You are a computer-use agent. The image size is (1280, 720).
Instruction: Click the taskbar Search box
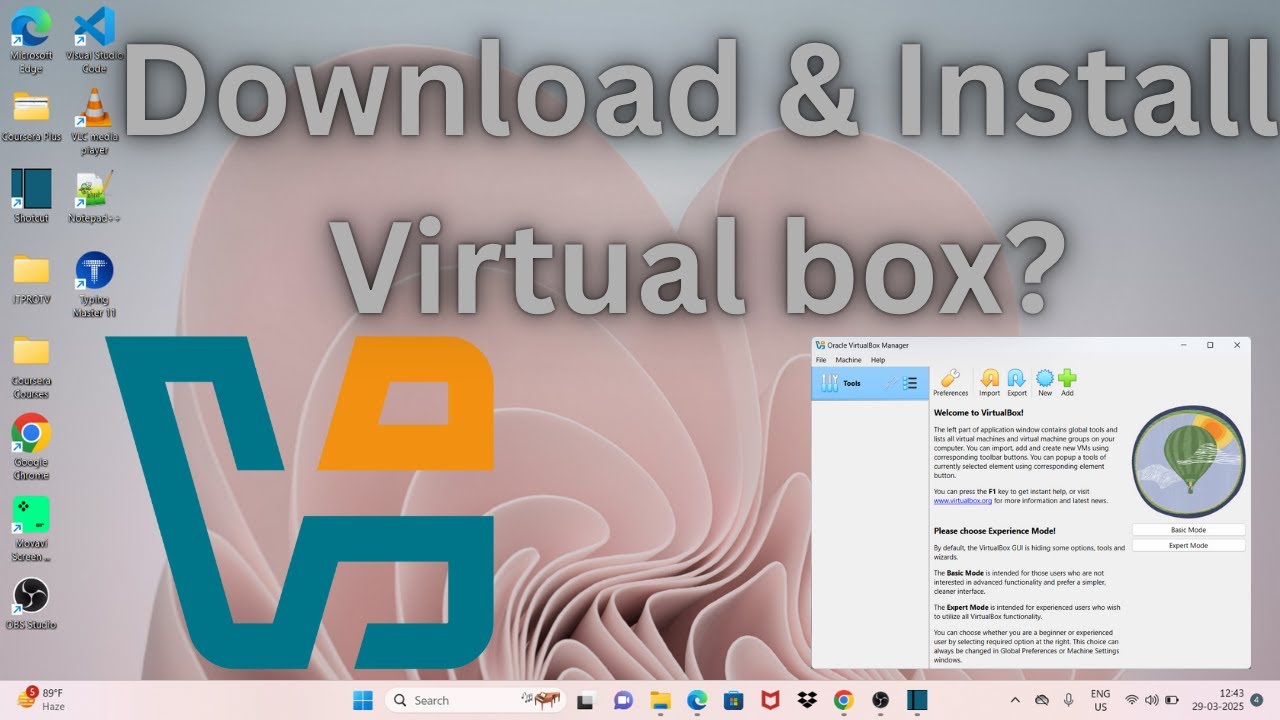point(476,700)
